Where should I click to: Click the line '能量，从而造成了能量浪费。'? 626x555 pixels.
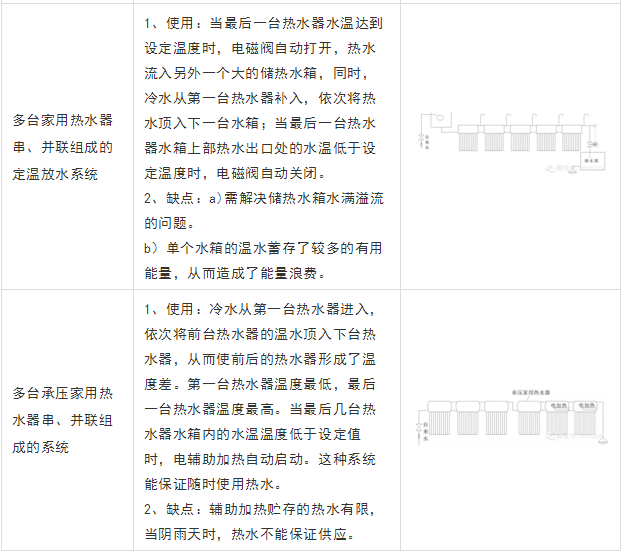point(235,274)
